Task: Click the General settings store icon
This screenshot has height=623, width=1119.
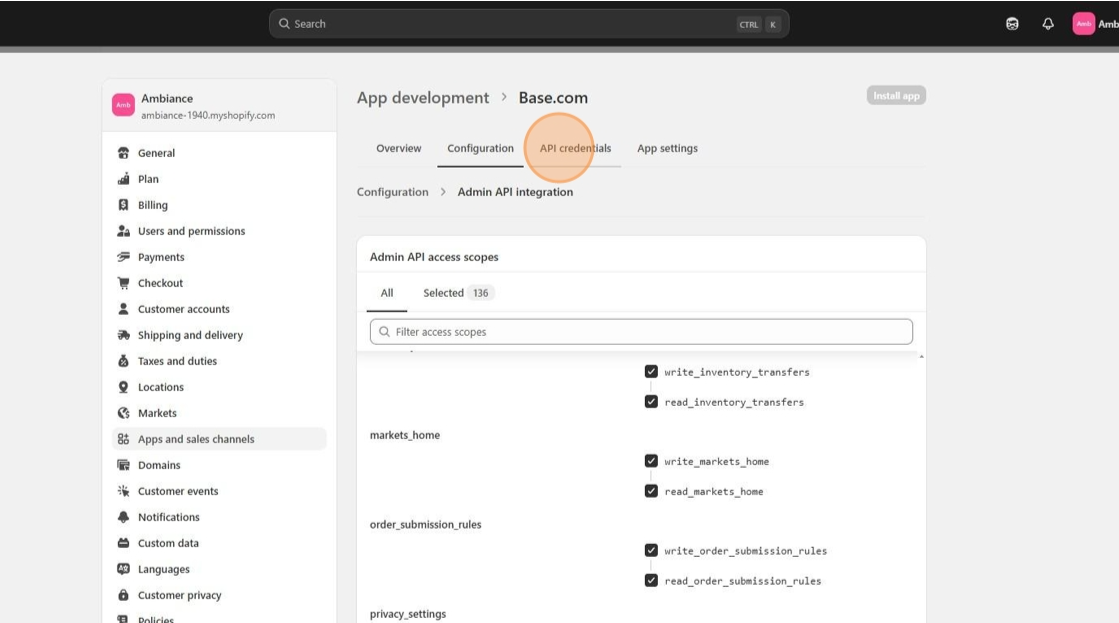Action: pyautogui.click(x=124, y=153)
